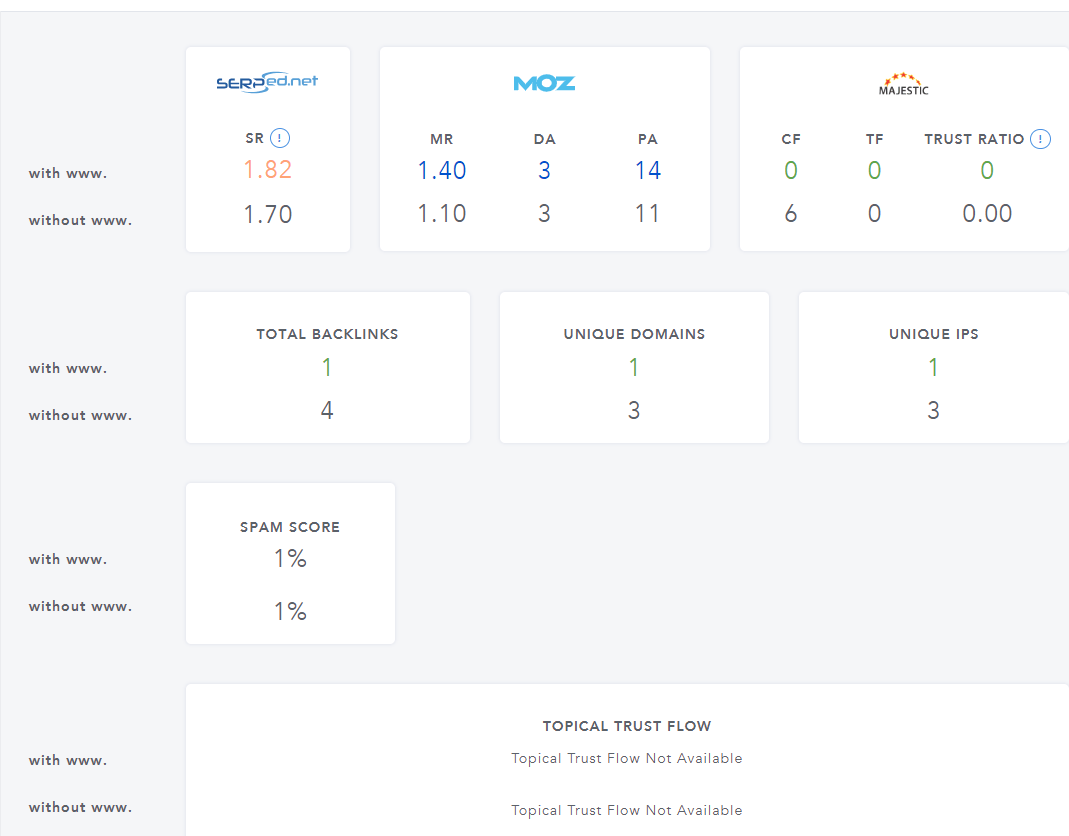Click the MOZ logo
The image size is (1069, 836).
point(544,83)
